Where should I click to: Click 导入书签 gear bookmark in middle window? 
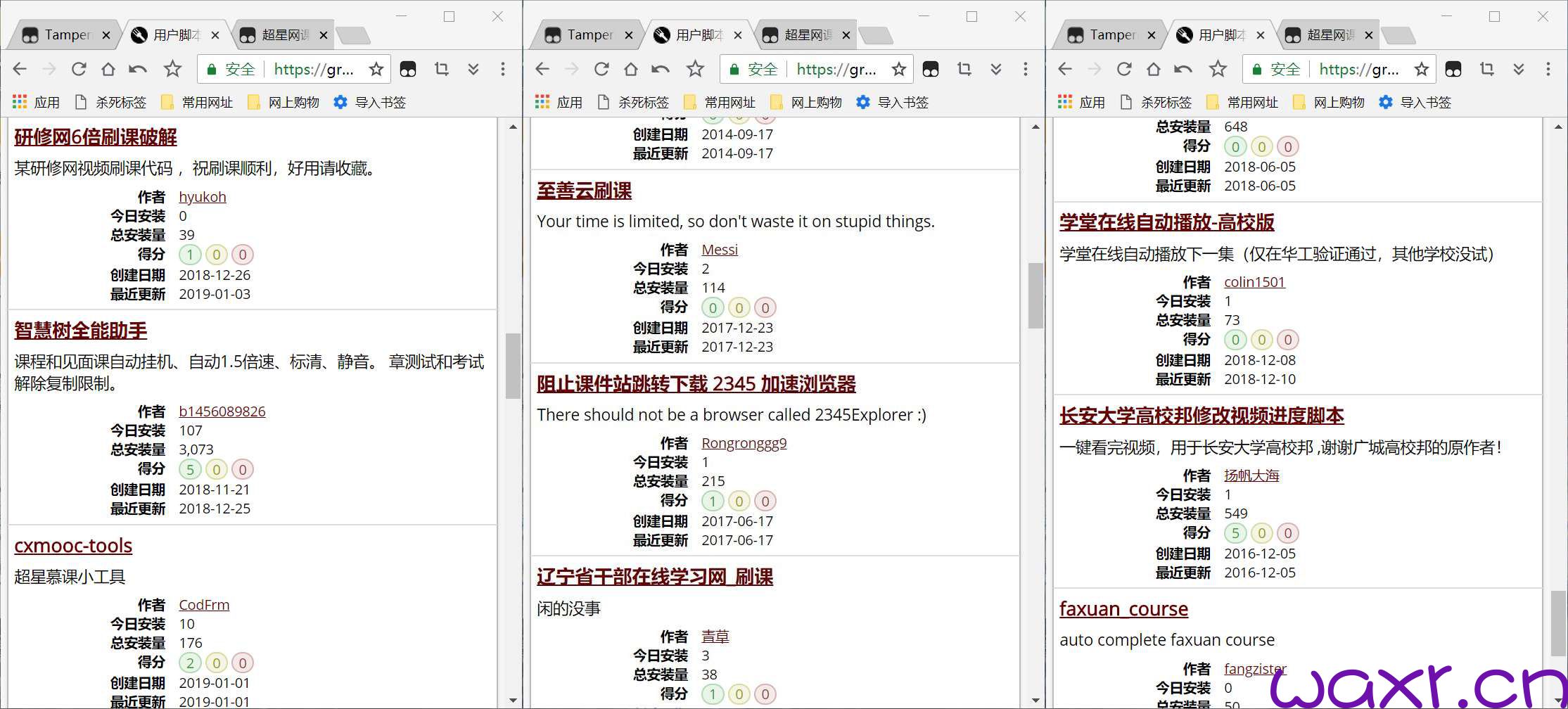(x=891, y=102)
